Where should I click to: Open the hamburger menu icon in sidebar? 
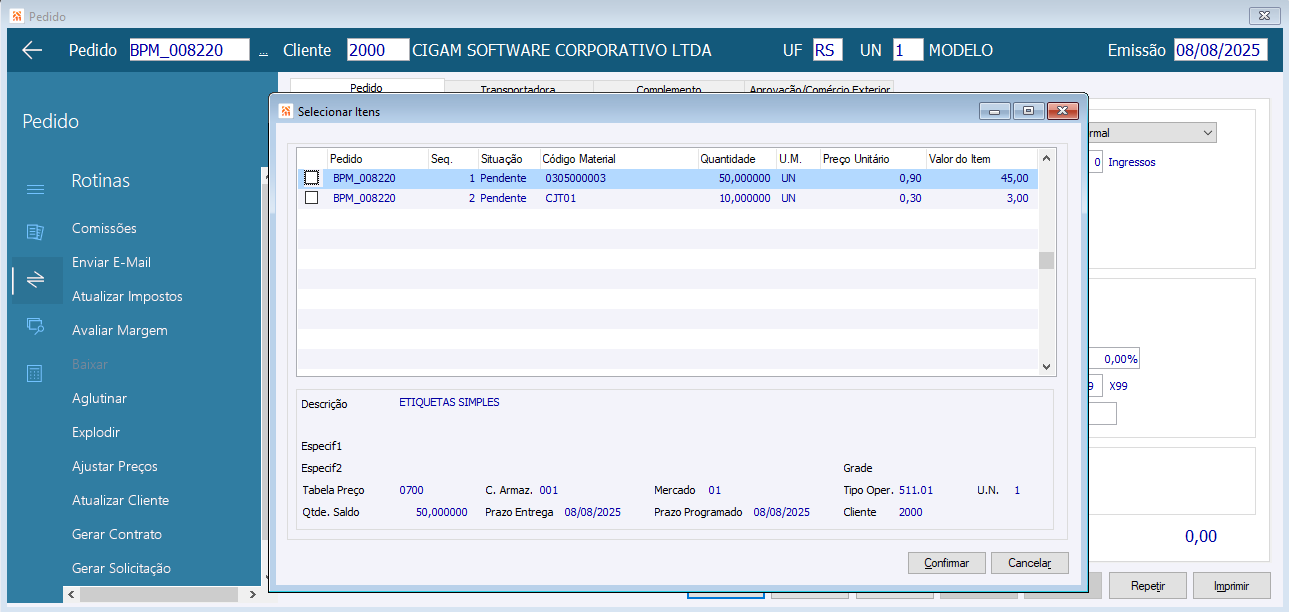[35, 189]
